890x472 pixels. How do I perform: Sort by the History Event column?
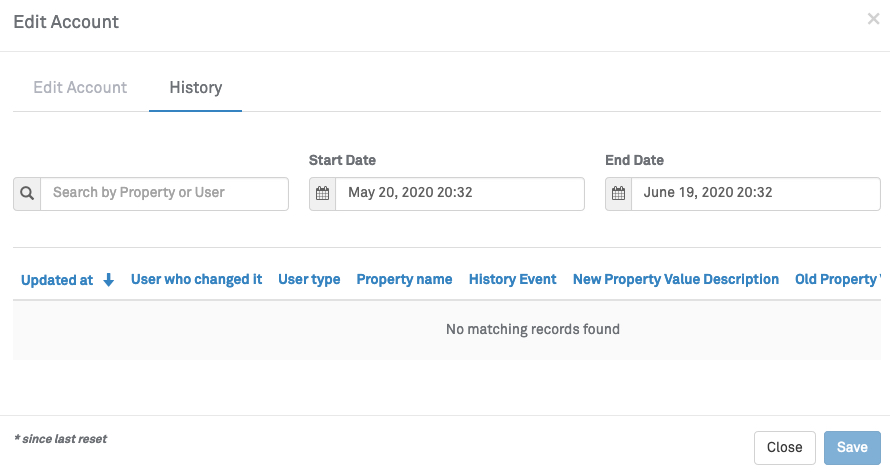[512, 279]
